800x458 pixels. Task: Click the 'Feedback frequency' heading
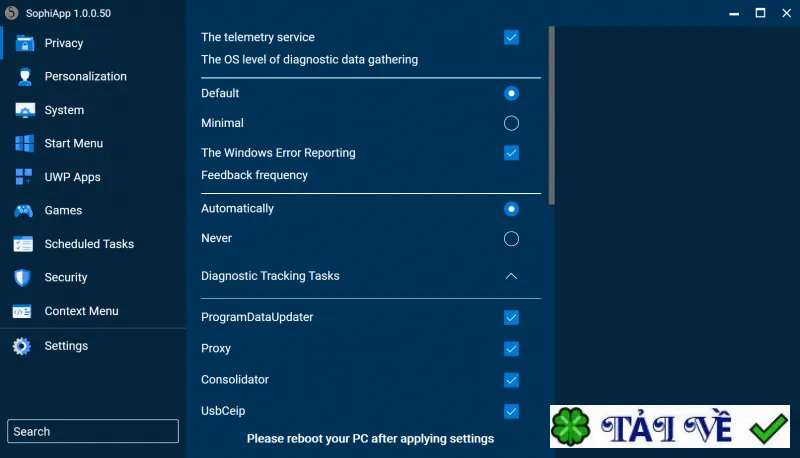254,175
